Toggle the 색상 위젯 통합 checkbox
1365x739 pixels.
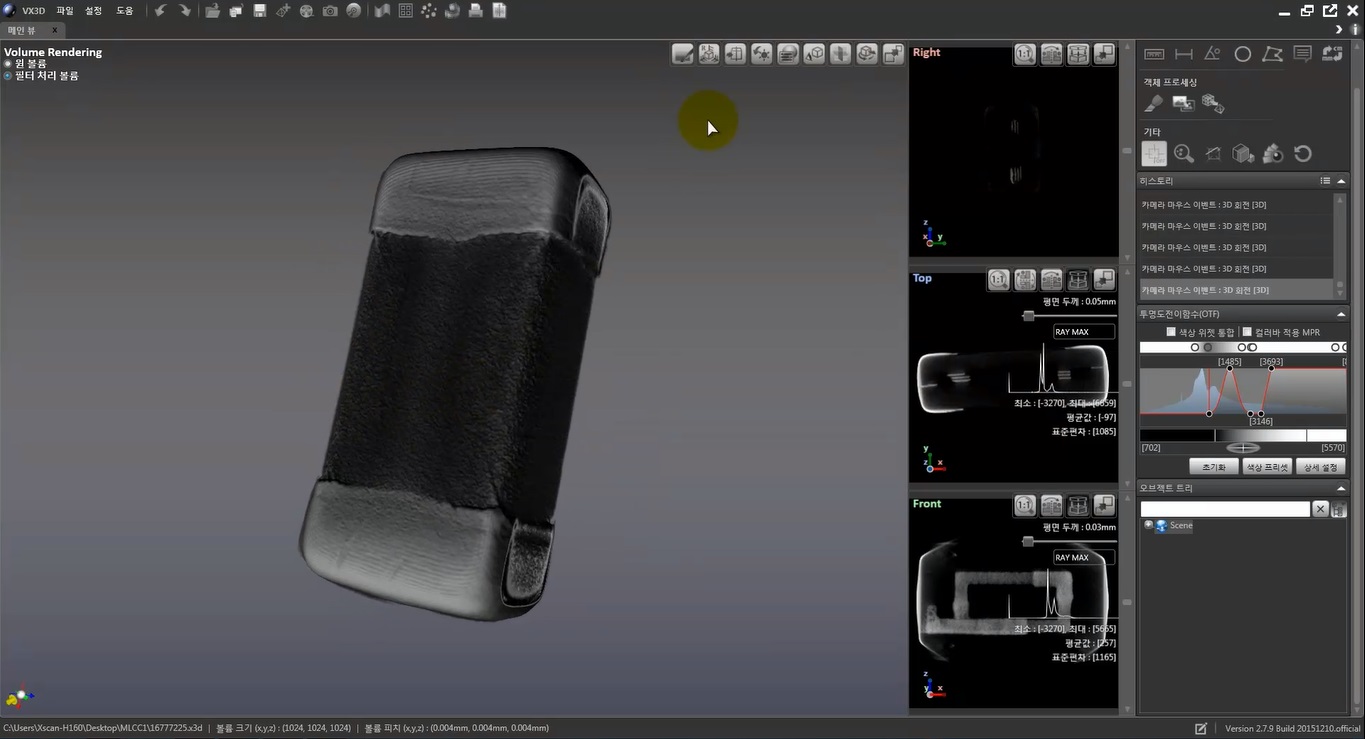tap(1171, 332)
